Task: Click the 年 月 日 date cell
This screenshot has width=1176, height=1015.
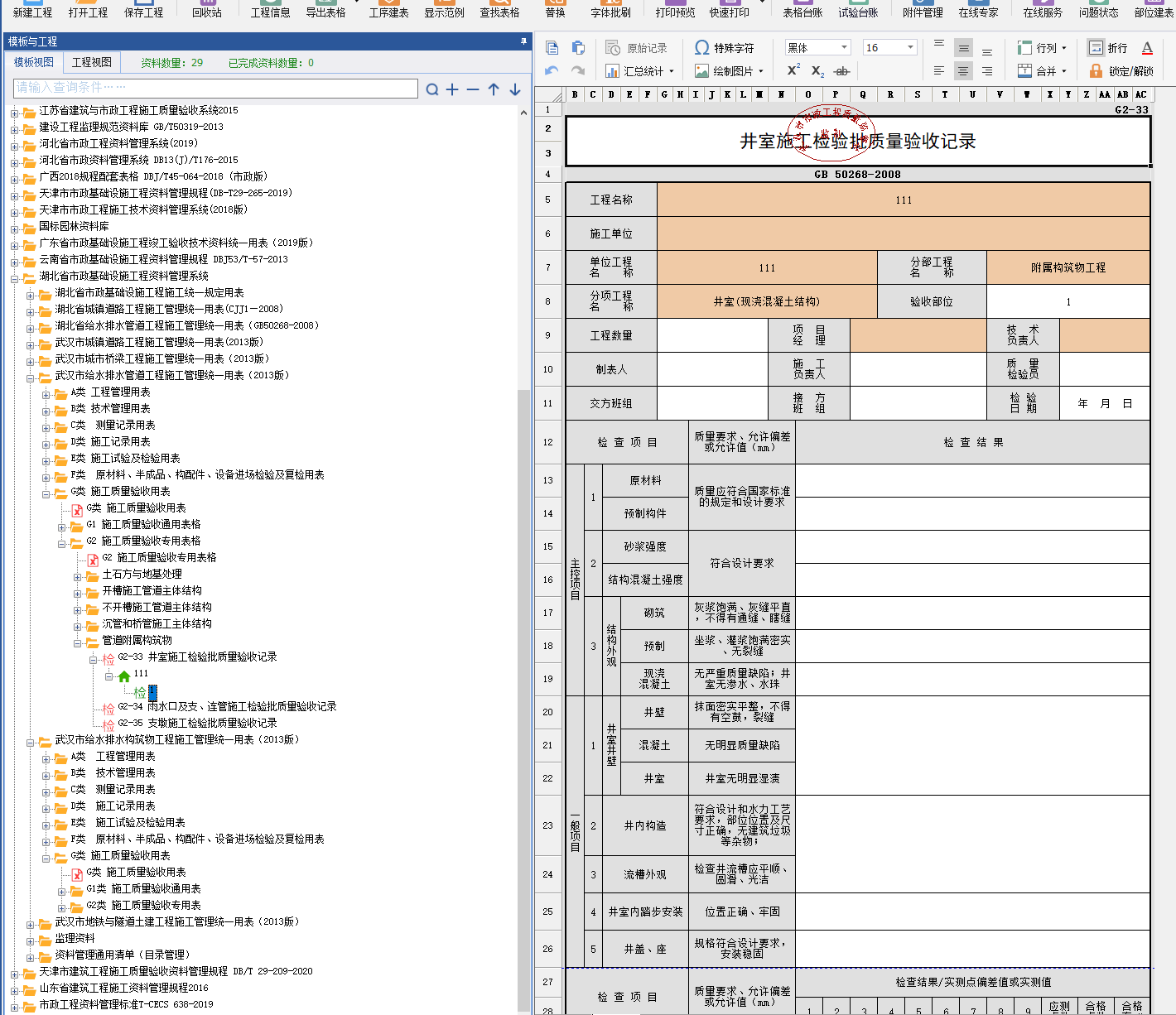Action: tap(1105, 403)
